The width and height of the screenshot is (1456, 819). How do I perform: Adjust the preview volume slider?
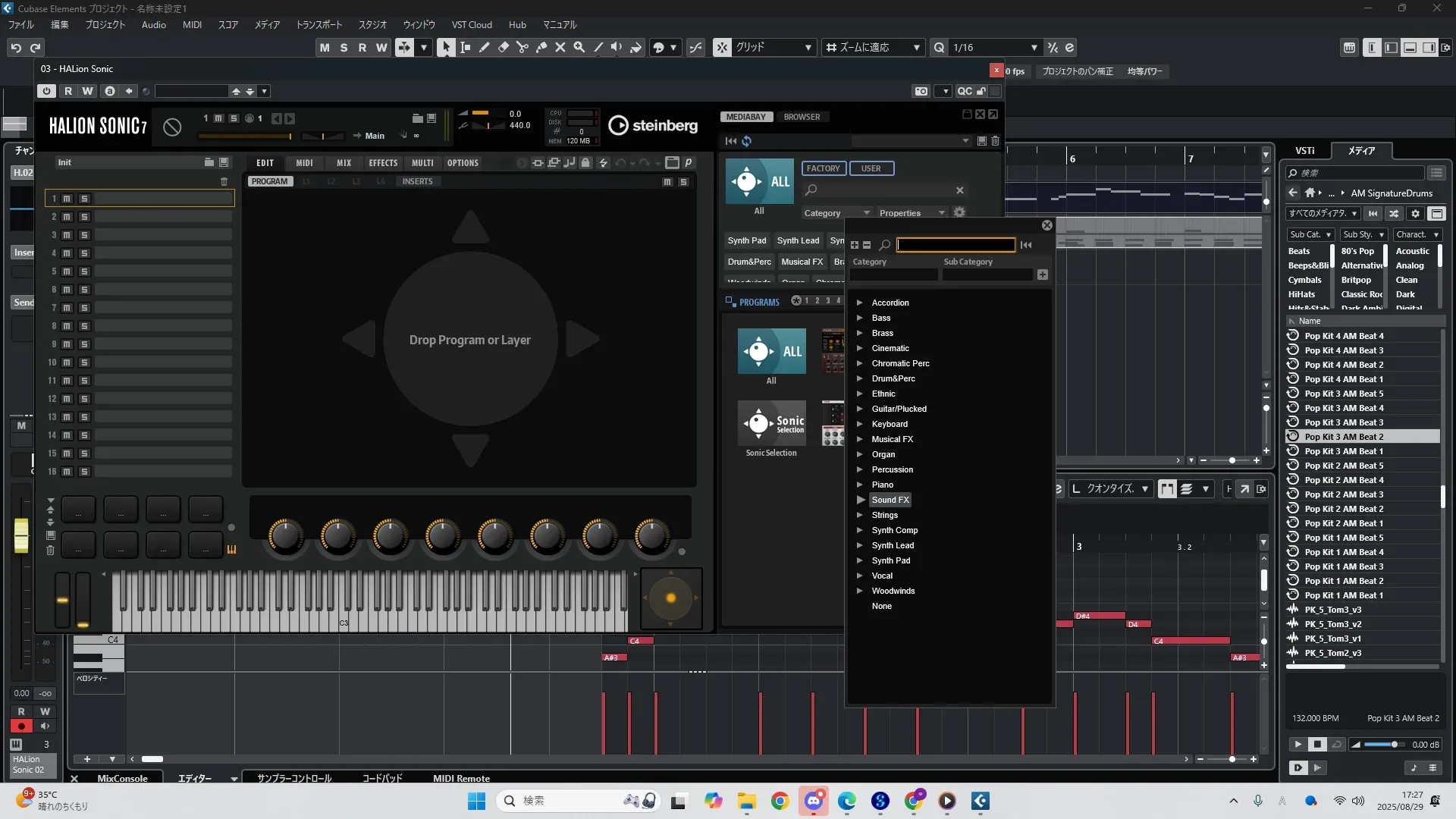(1394, 745)
